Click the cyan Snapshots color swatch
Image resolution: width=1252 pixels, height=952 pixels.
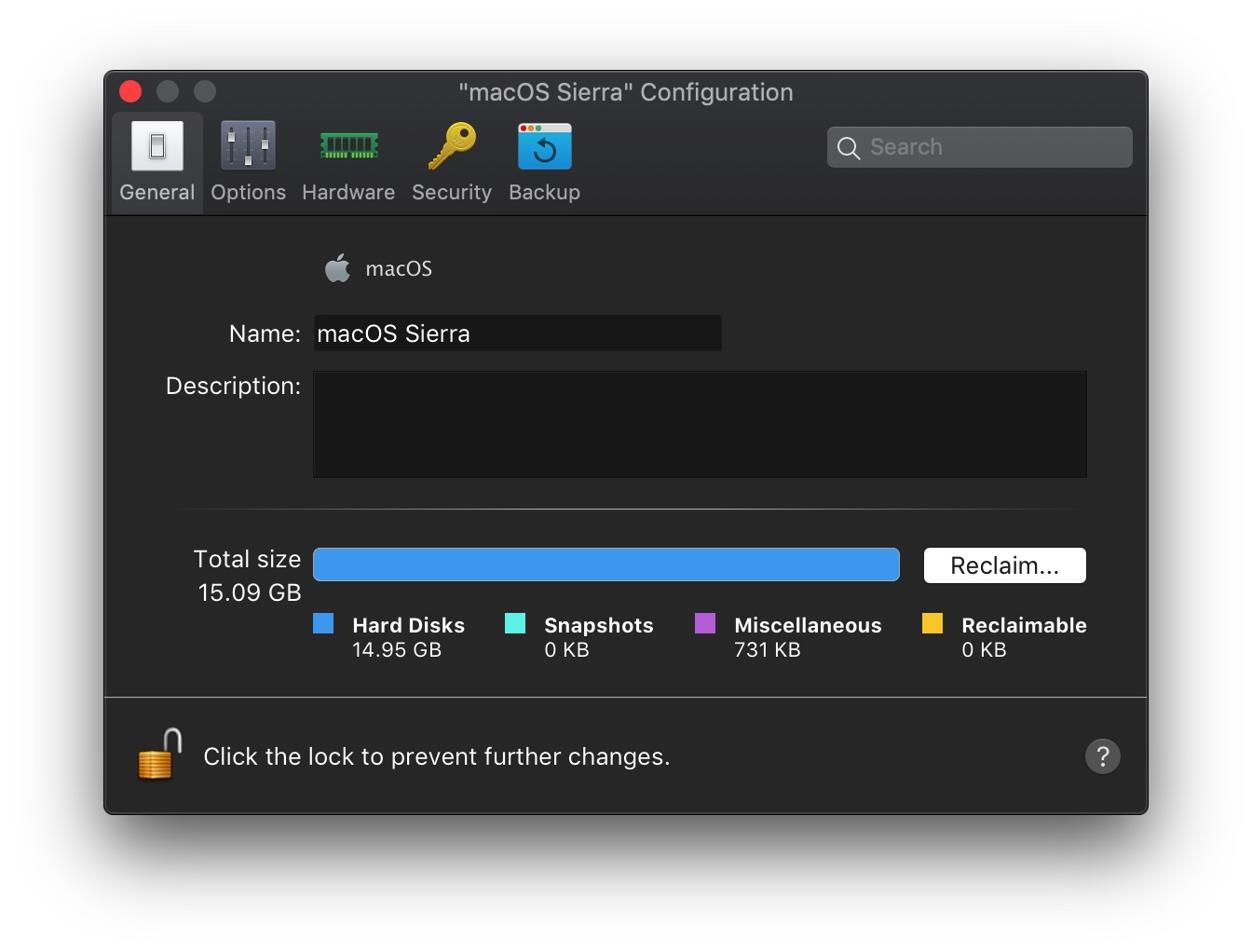point(515,623)
